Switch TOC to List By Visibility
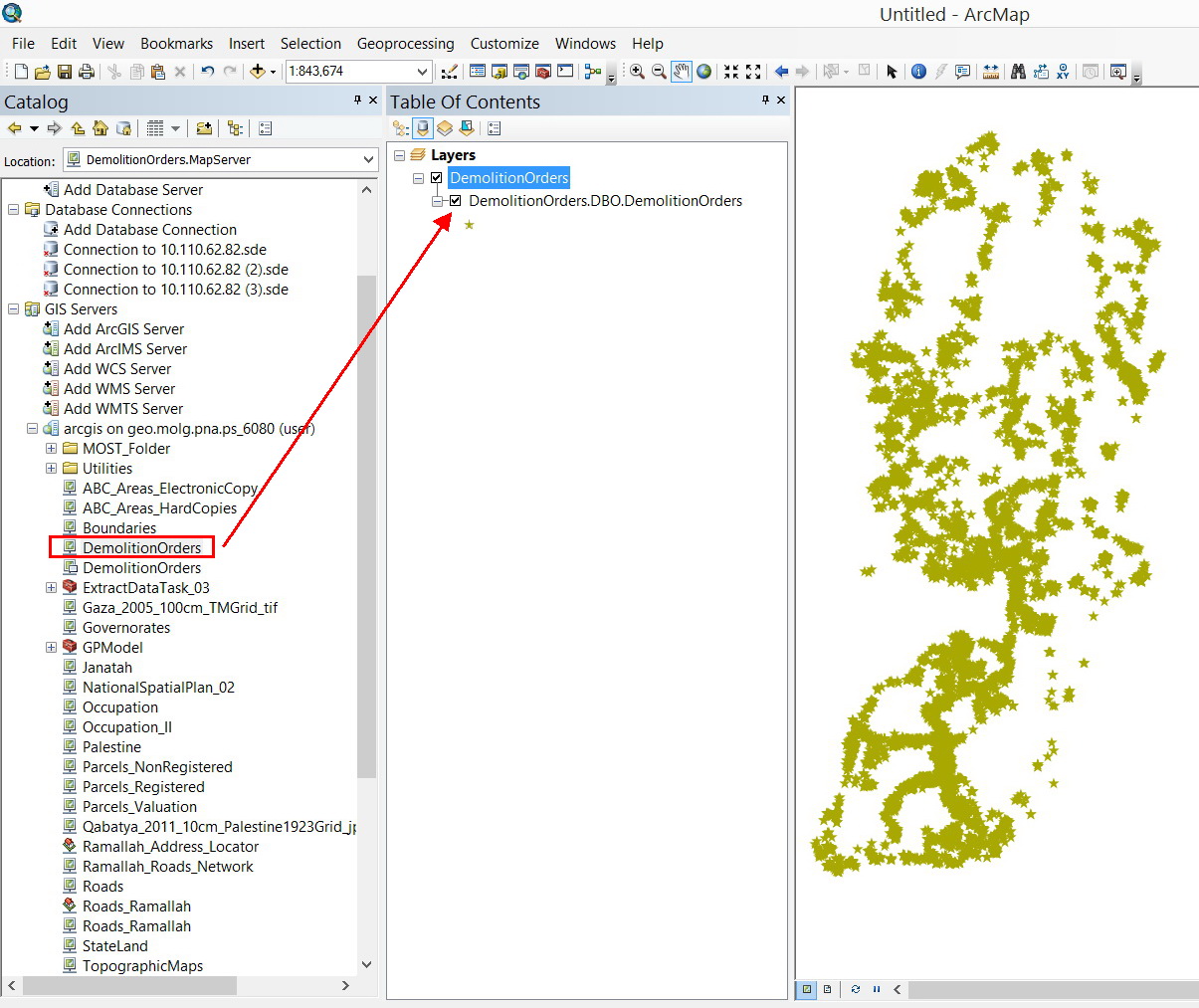Viewport: 1199px width, 1008px height. (445, 128)
